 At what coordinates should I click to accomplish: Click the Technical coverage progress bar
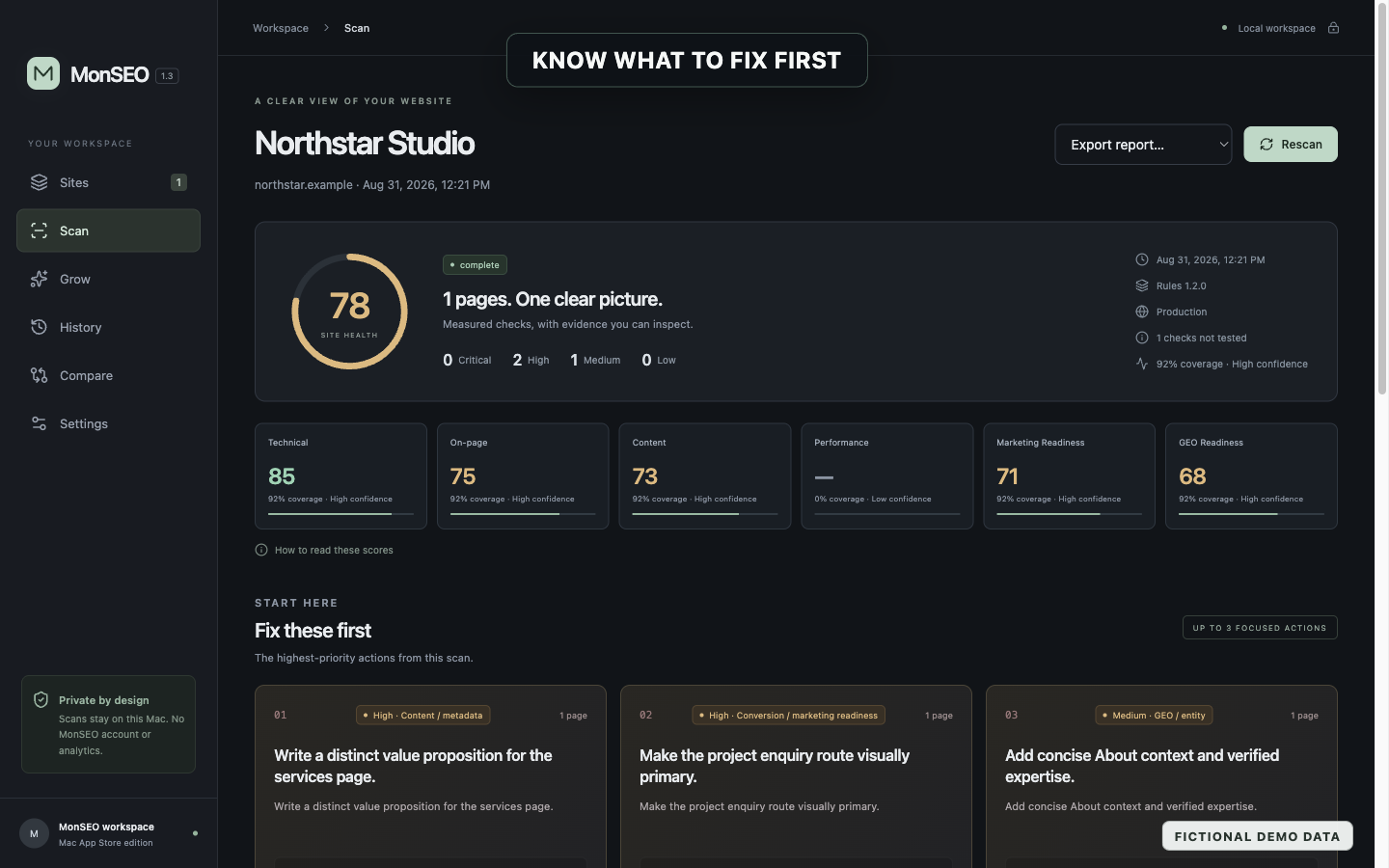pyautogui.click(x=340, y=514)
